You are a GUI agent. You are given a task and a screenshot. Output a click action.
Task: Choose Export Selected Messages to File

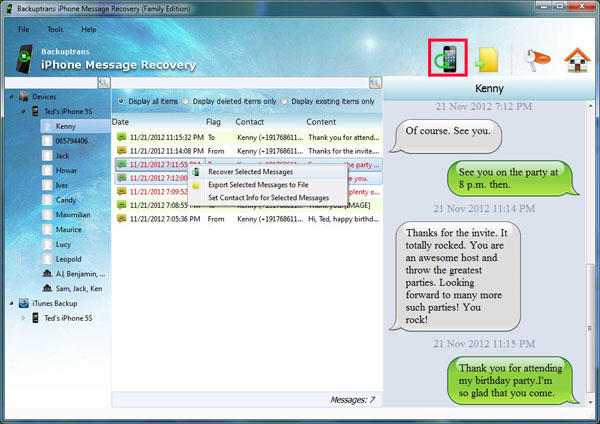(267, 185)
